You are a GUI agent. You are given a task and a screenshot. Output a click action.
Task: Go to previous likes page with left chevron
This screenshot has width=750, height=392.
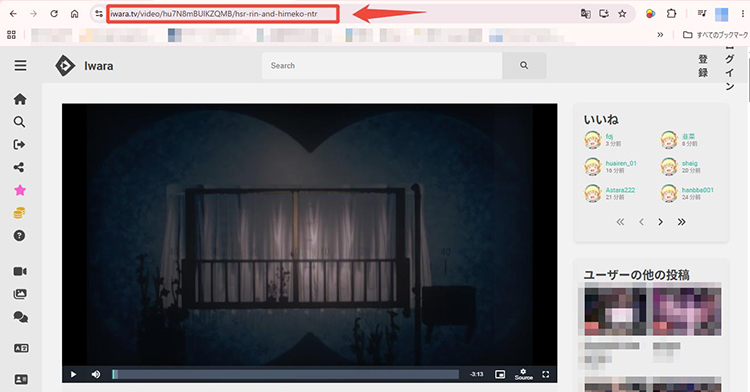point(641,222)
